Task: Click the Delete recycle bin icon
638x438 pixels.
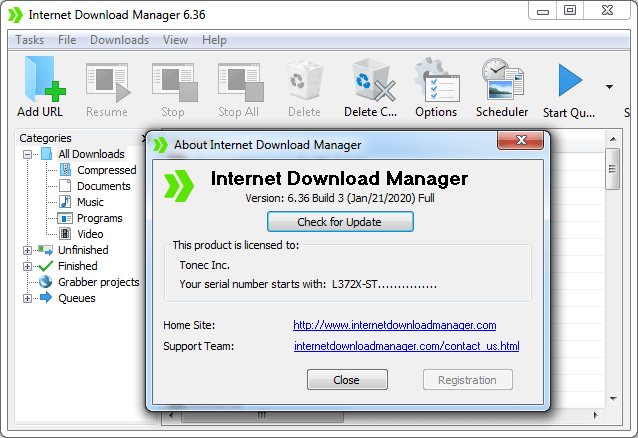Action: click(x=305, y=80)
